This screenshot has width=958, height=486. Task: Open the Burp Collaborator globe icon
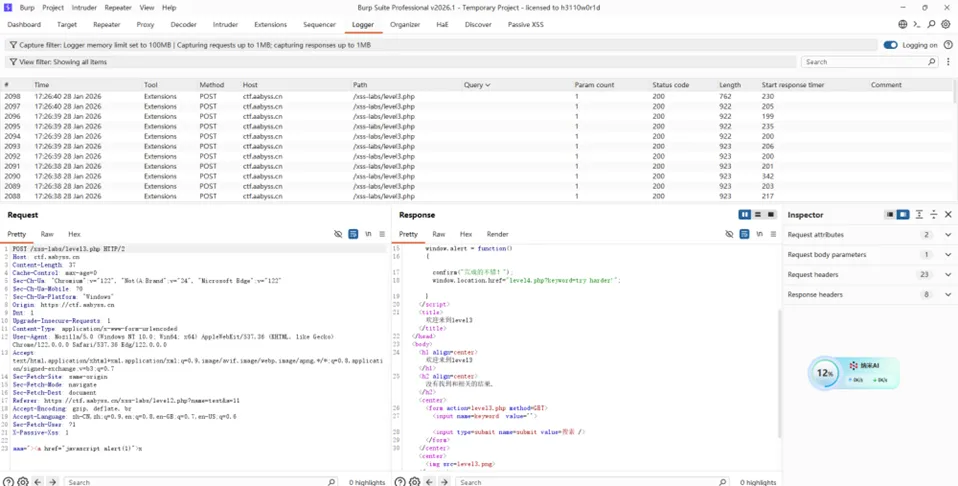point(902,24)
